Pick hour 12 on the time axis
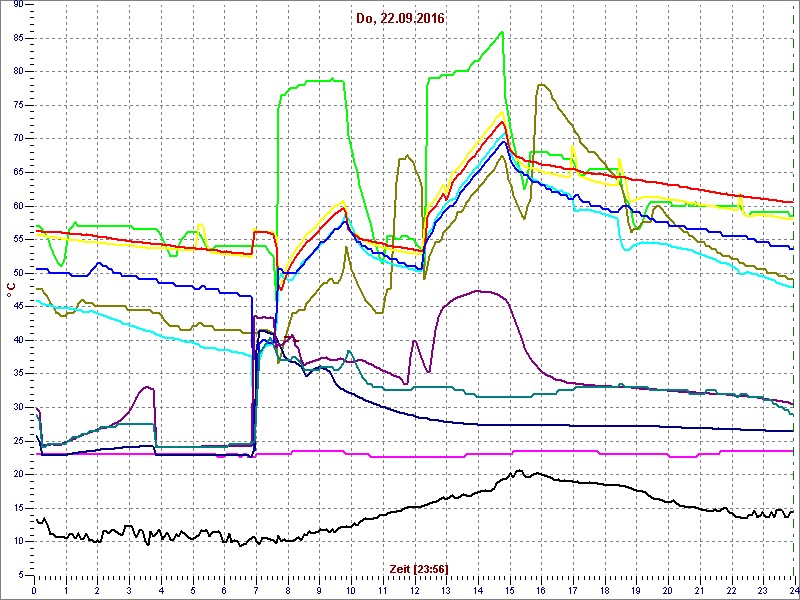 click(414, 589)
